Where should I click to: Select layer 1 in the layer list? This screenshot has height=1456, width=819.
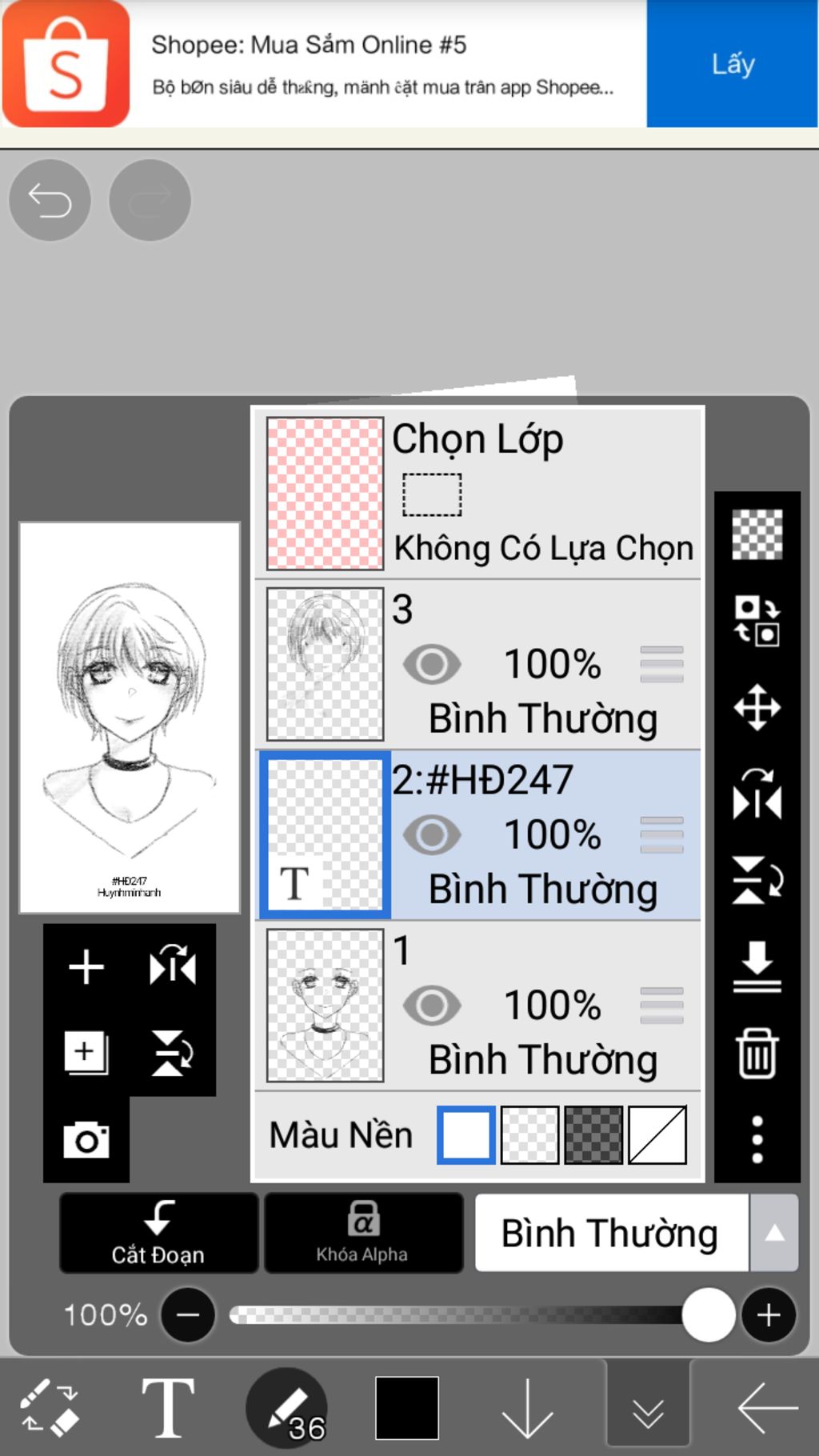[x=477, y=1006]
